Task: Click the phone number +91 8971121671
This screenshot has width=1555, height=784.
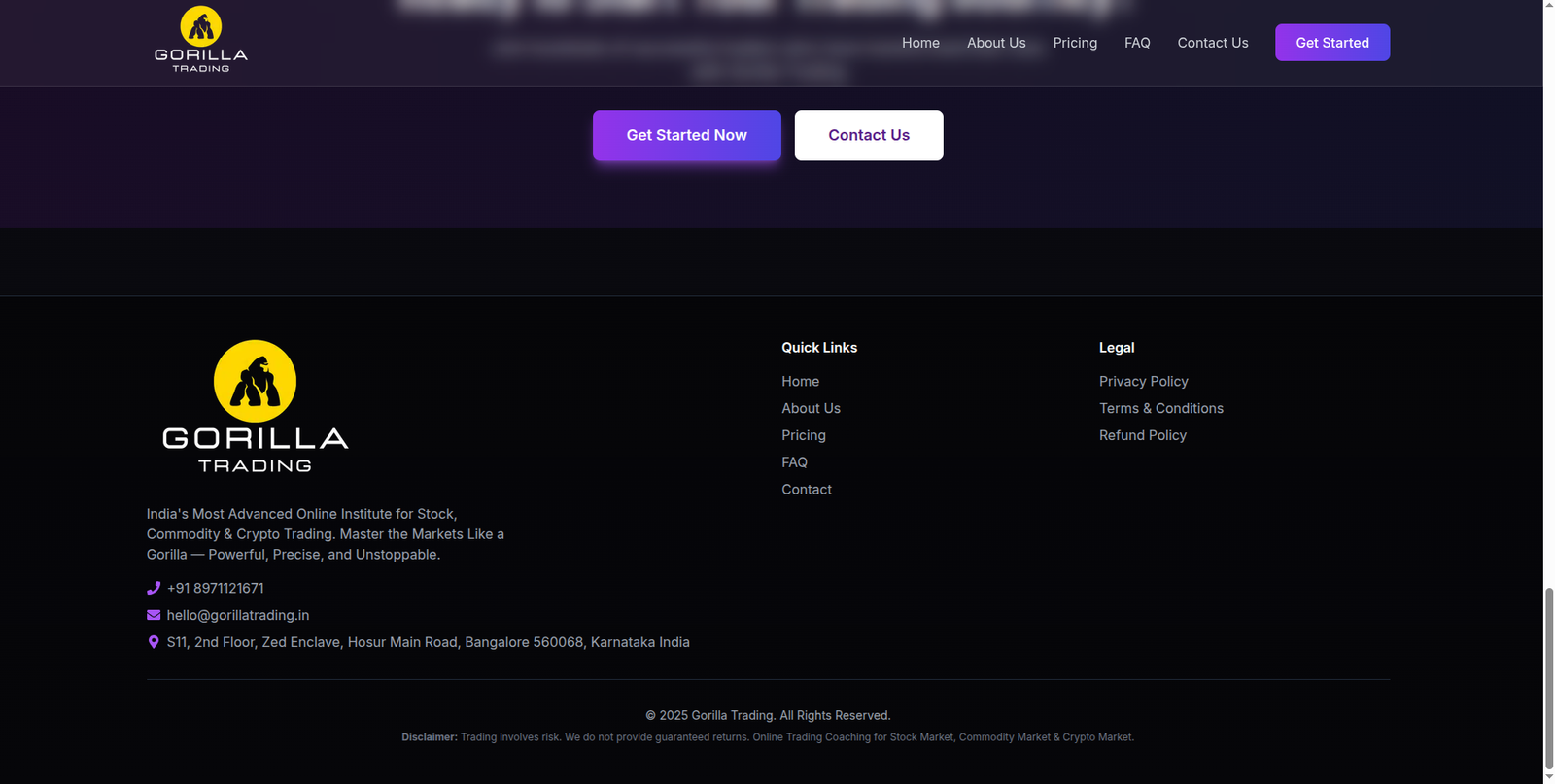Action: click(216, 588)
